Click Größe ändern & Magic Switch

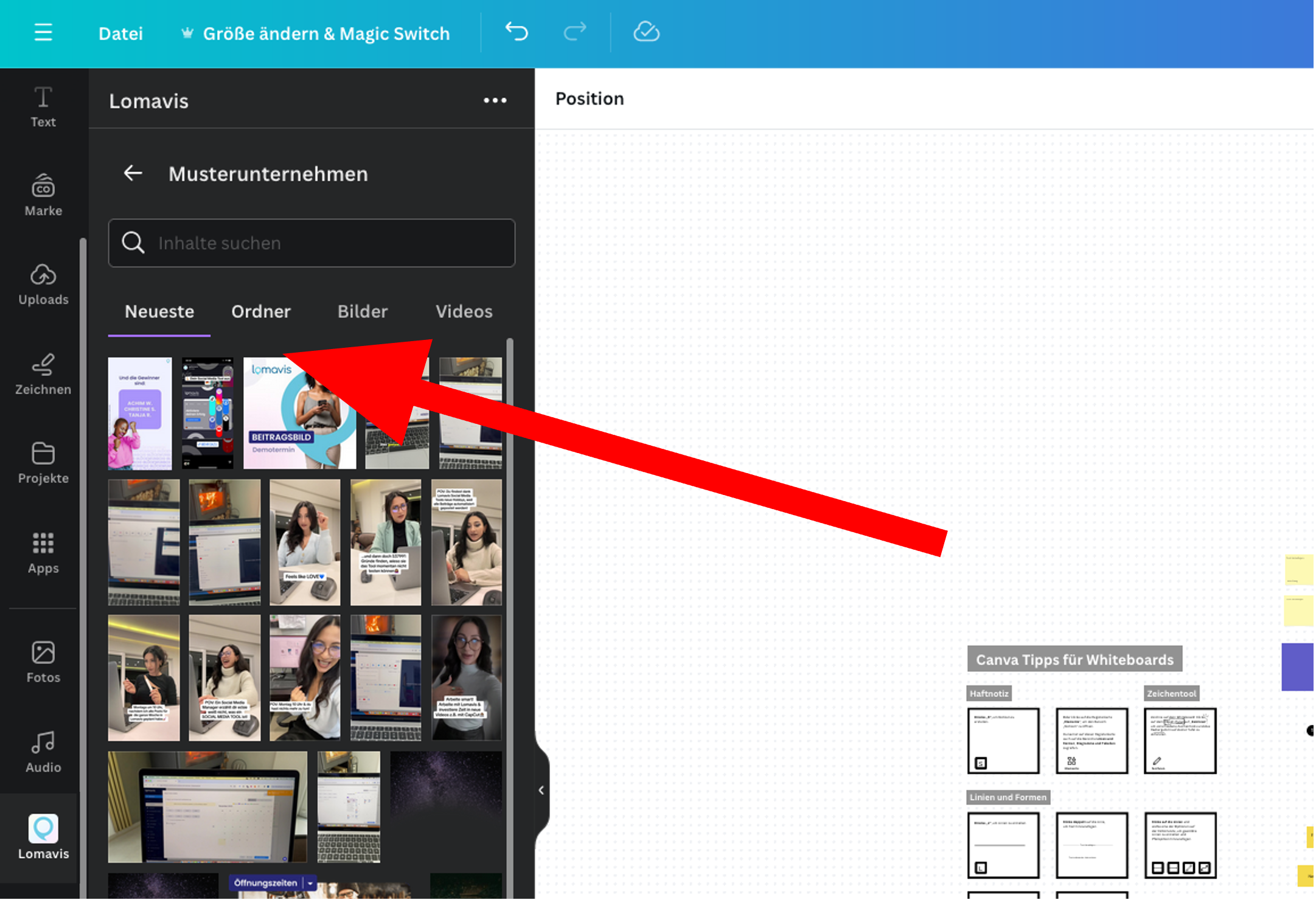click(326, 33)
